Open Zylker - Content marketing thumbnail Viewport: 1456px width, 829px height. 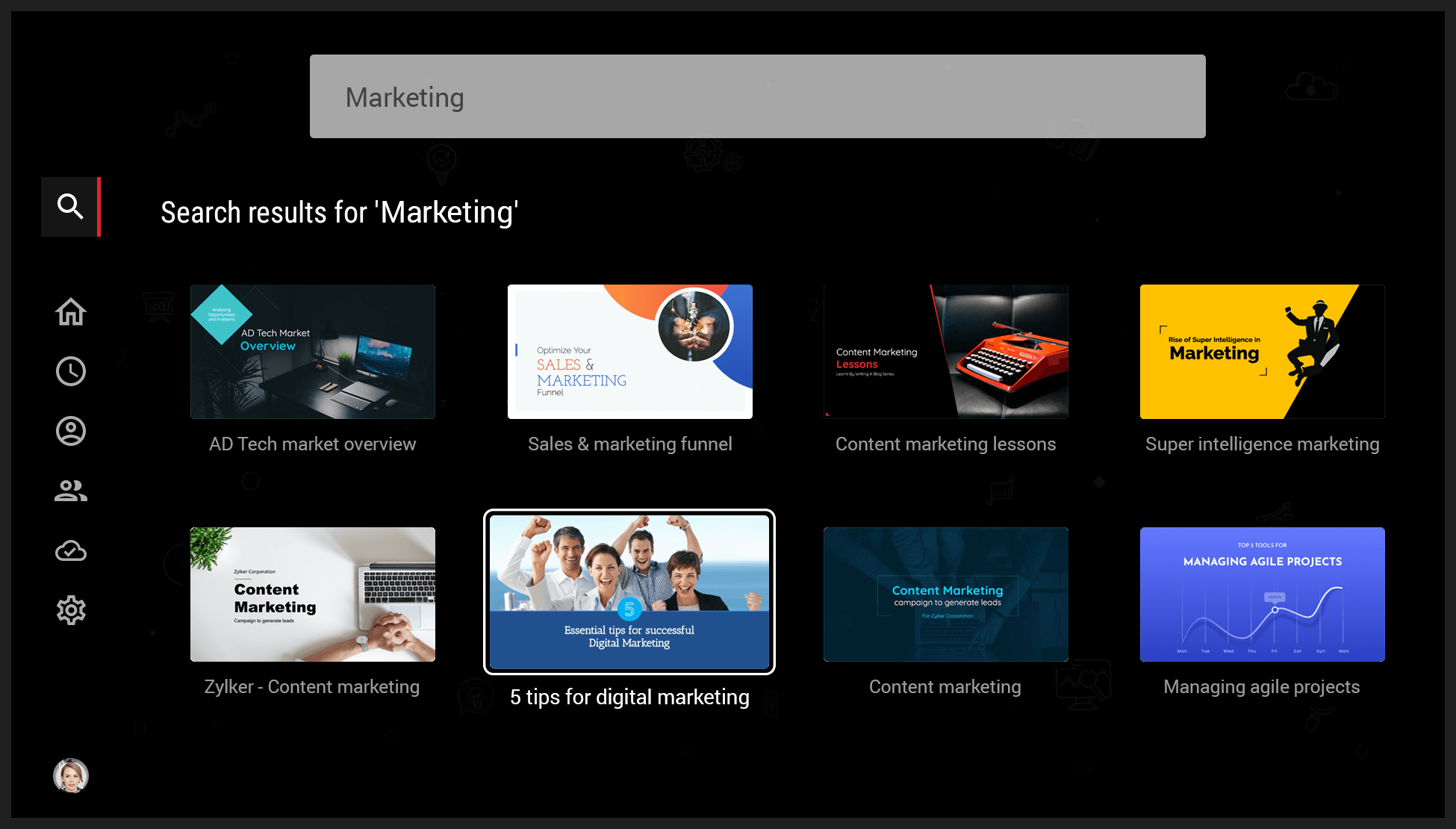click(x=313, y=594)
